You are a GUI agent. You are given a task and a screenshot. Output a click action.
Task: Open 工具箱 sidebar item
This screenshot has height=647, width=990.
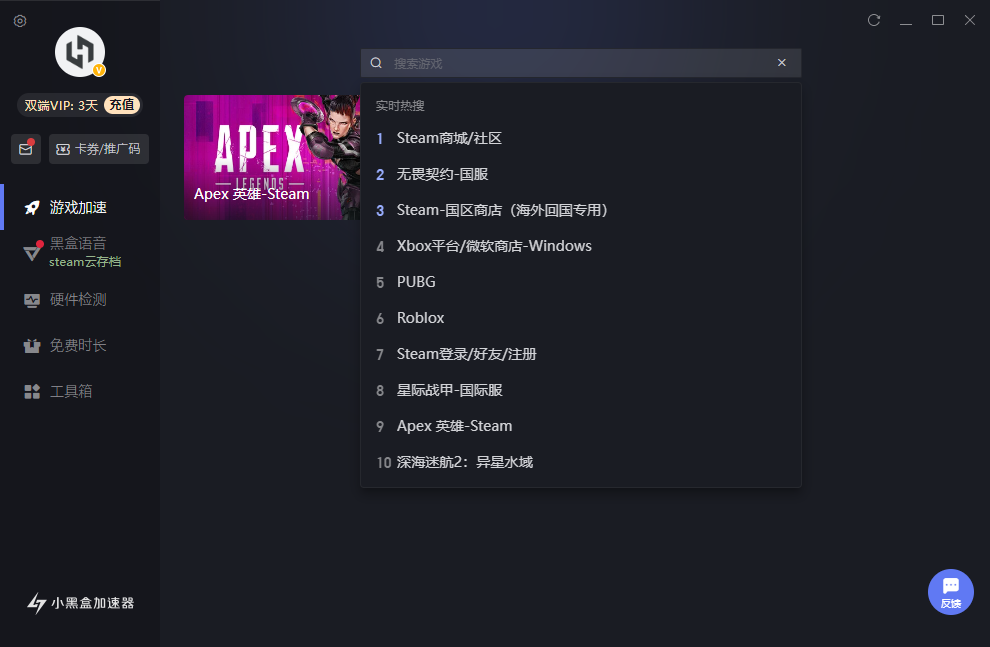pos(80,391)
